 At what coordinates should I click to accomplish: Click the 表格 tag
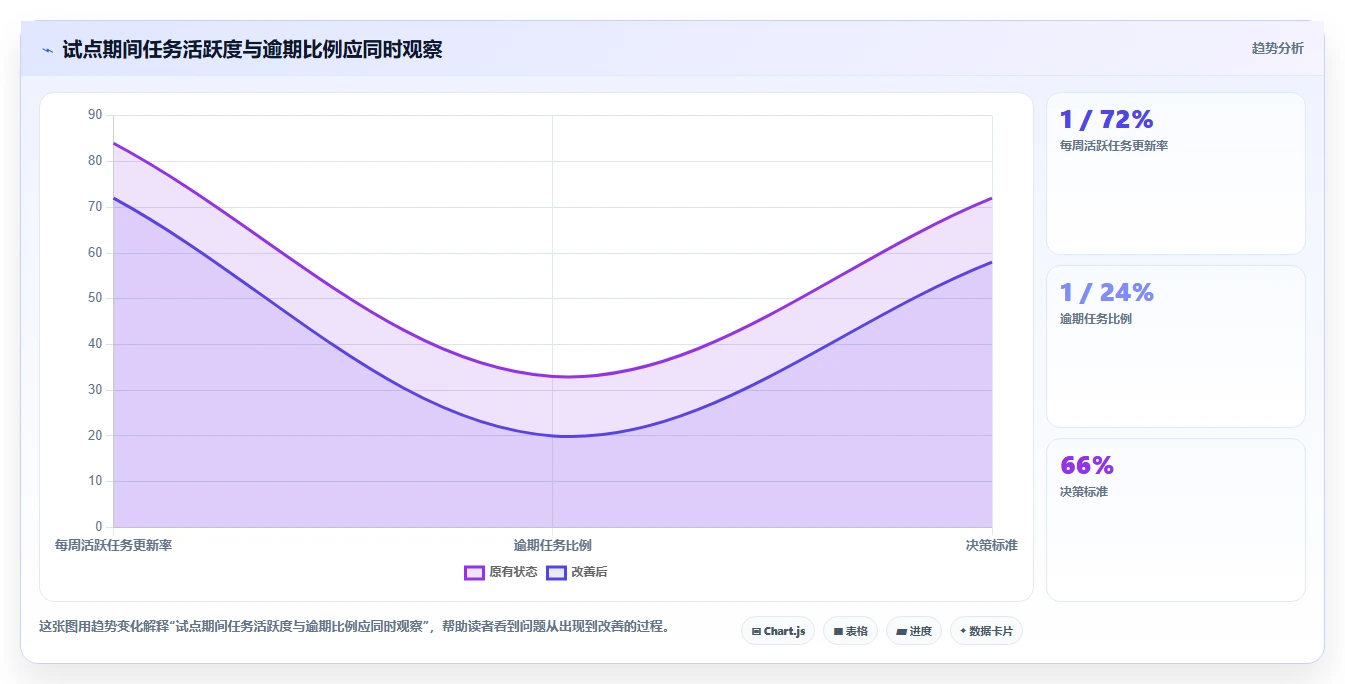click(851, 631)
